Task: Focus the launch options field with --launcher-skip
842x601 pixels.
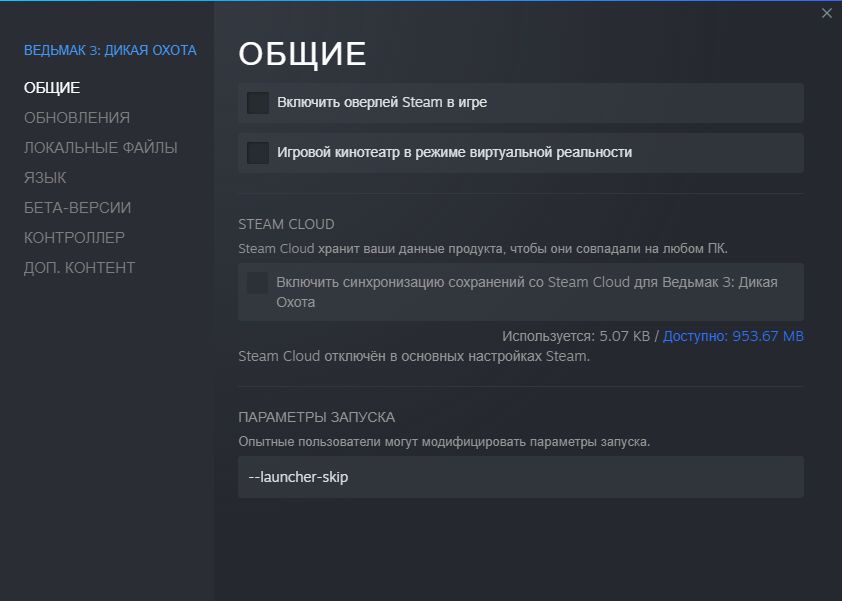Action: click(x=520, y=477)
